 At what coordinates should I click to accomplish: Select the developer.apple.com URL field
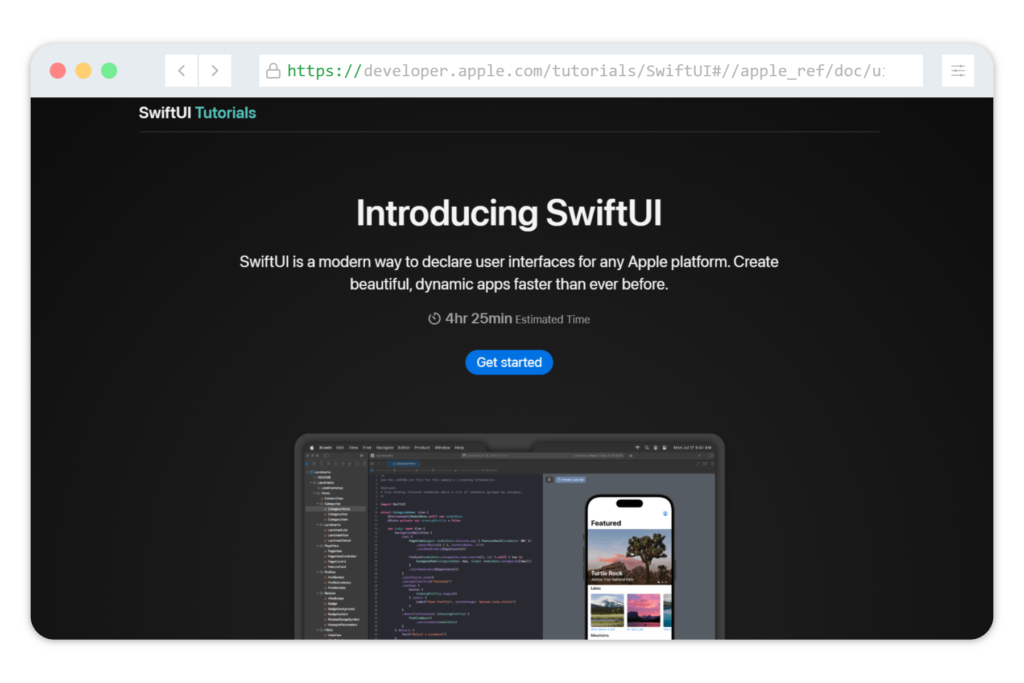pyautogui.click(x=590, y=71)
